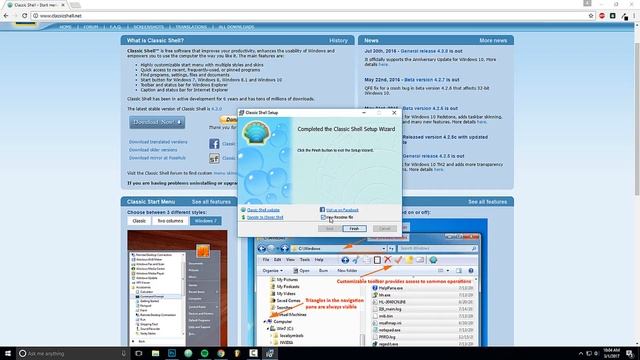This screenshot has width=640, height=360.
Task: Toggle the View Readme file checkbox
Action: [x=323, y=218]
